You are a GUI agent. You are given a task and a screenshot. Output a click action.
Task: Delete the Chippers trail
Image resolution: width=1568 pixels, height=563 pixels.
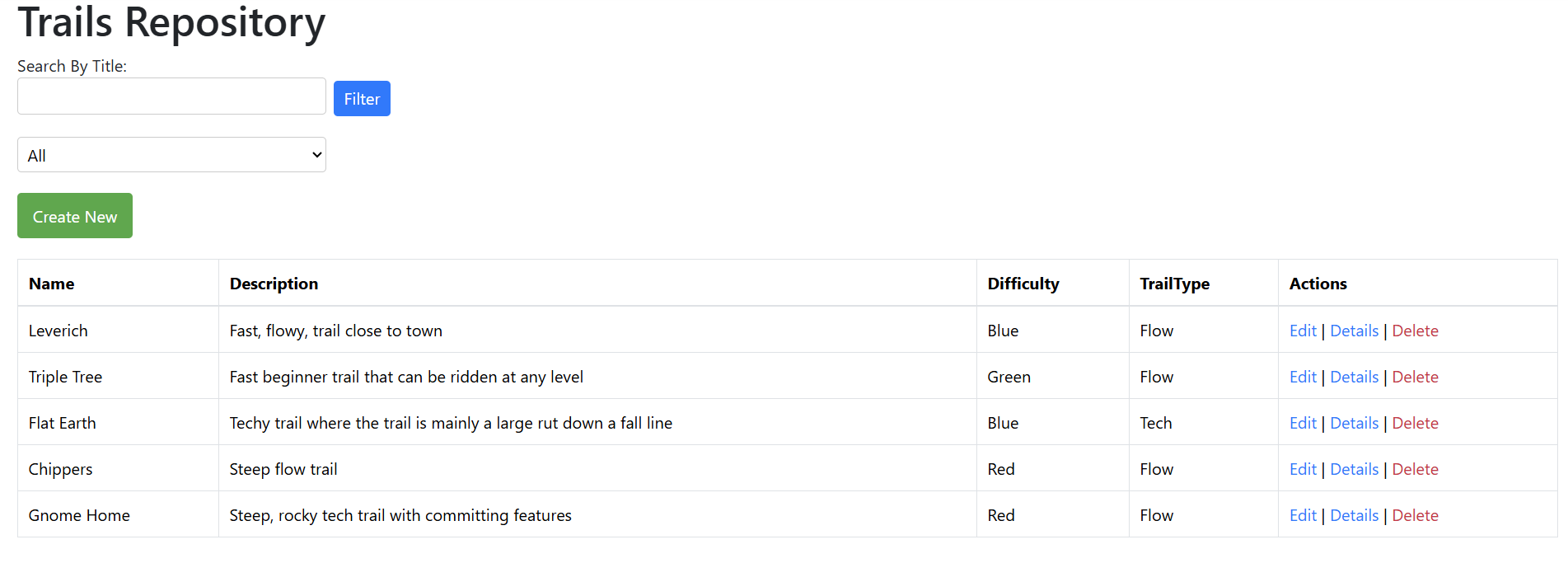(1415, 469)
